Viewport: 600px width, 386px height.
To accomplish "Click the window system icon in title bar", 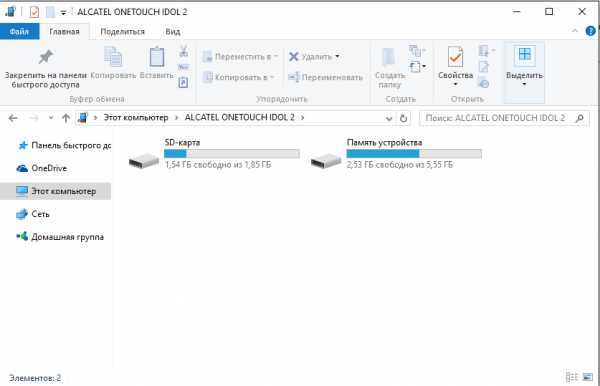I will [10, 12].
